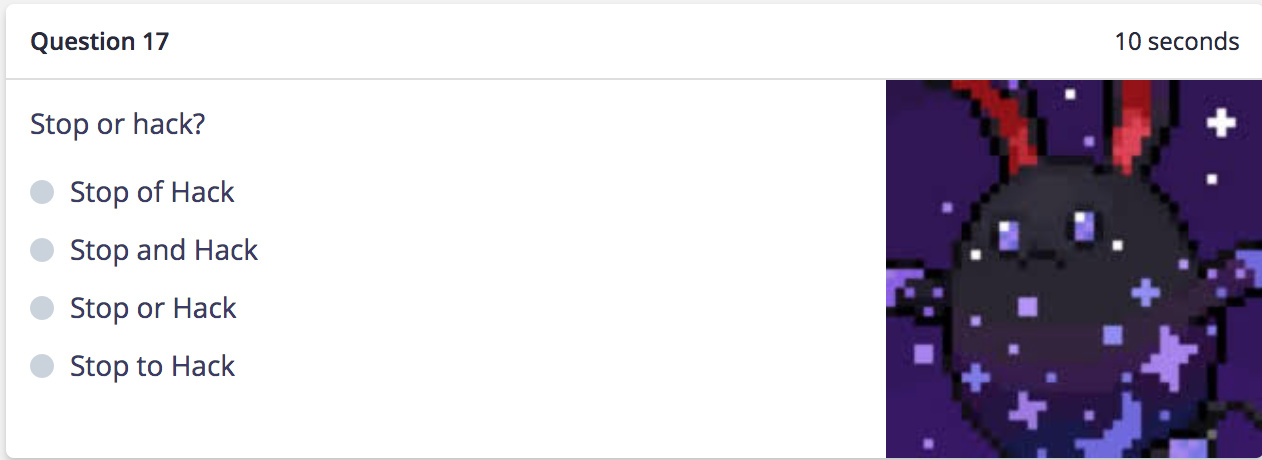Click the 'Stop and Hack' answer label
1262x460 pixels.
(164, 250)
